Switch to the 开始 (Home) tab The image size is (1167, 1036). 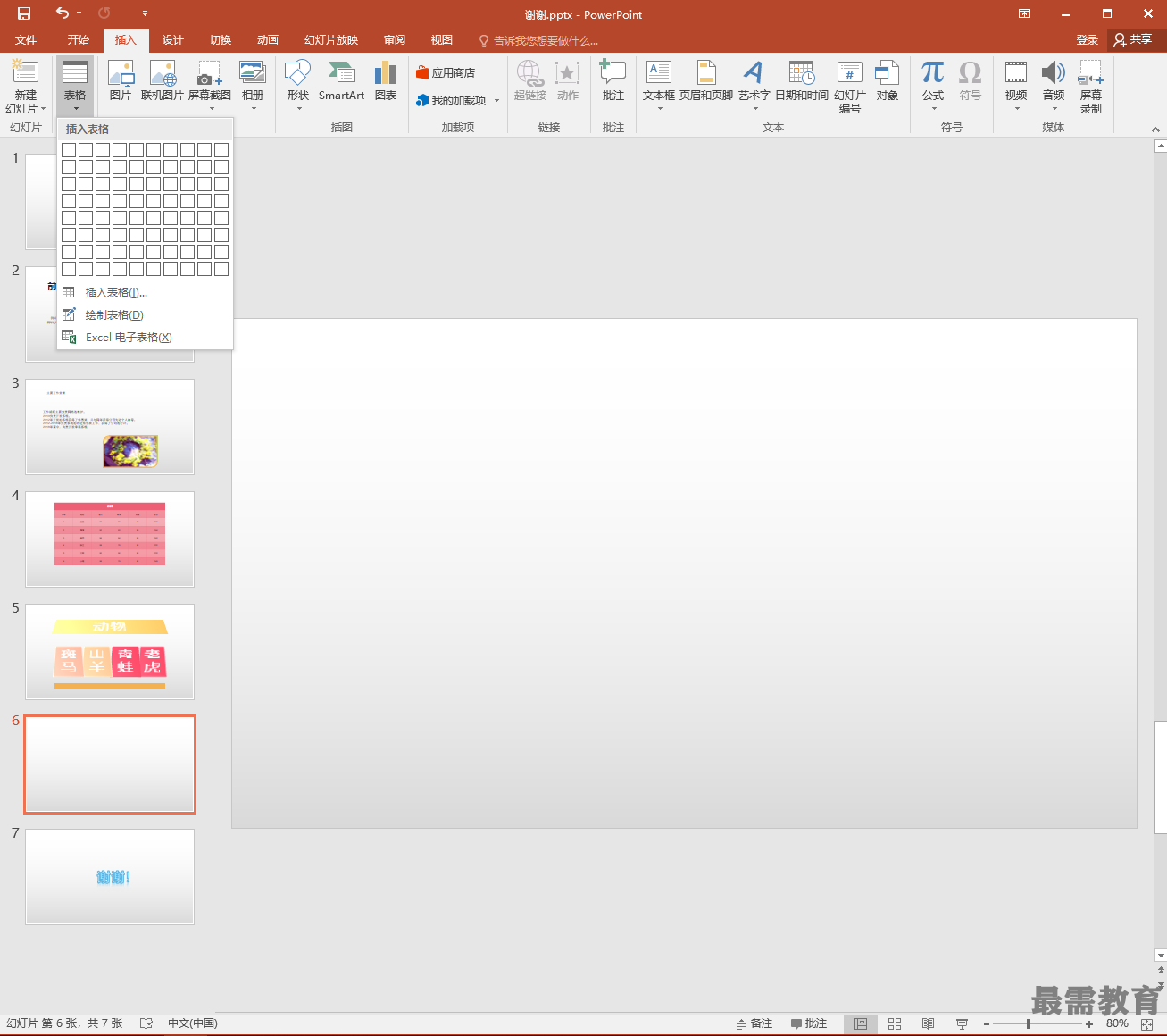click(x=79, y=40)
